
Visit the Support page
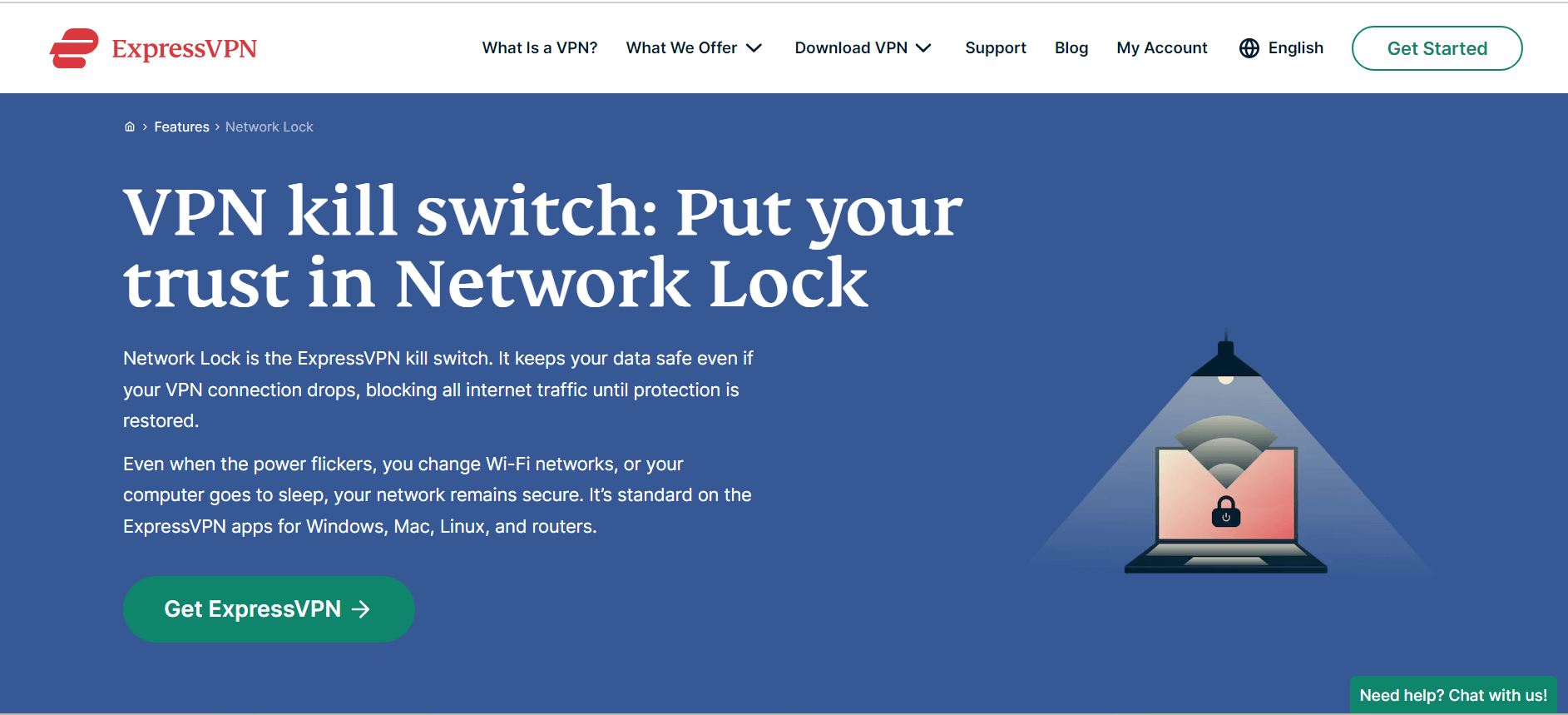click(995, 47)
